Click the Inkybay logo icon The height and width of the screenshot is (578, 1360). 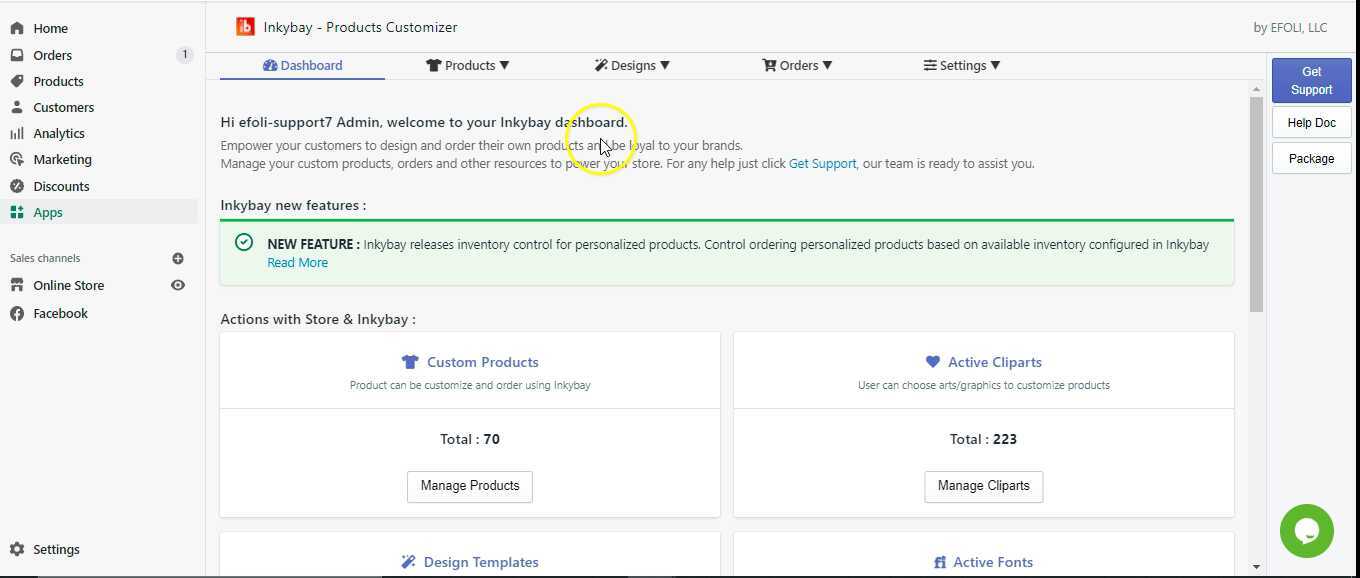pos(245,27)
